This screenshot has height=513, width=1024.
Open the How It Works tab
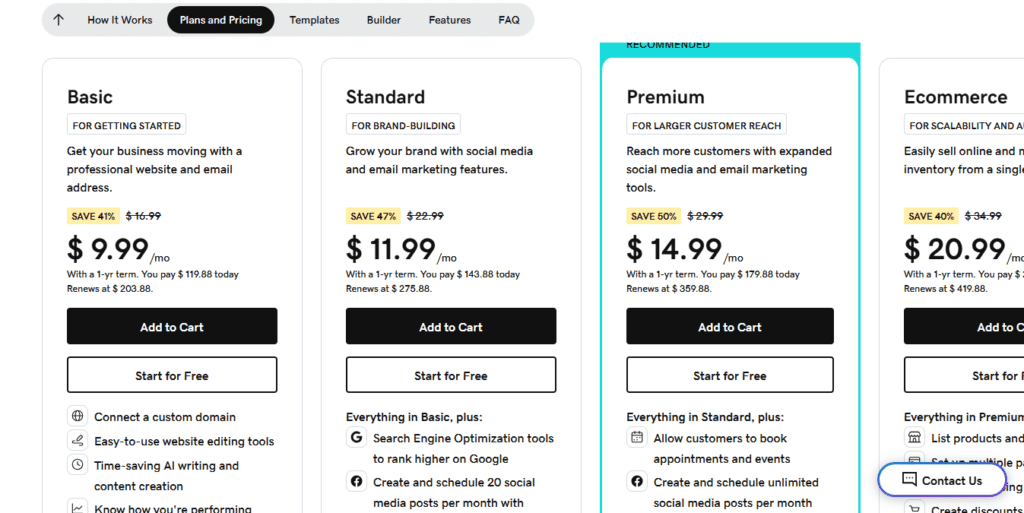120,20
